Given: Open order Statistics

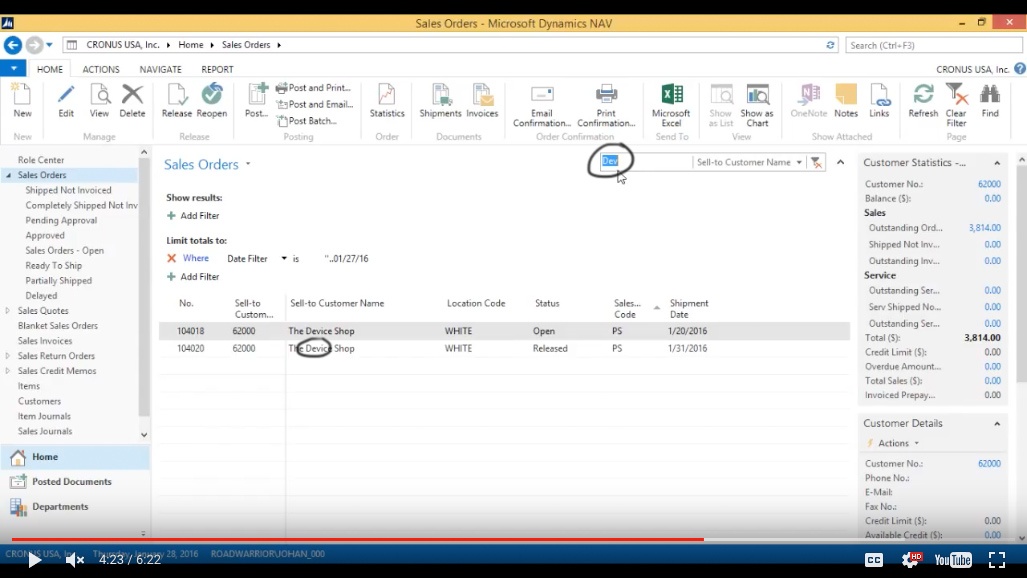Looking at the screenshot, I should (387, 101).
